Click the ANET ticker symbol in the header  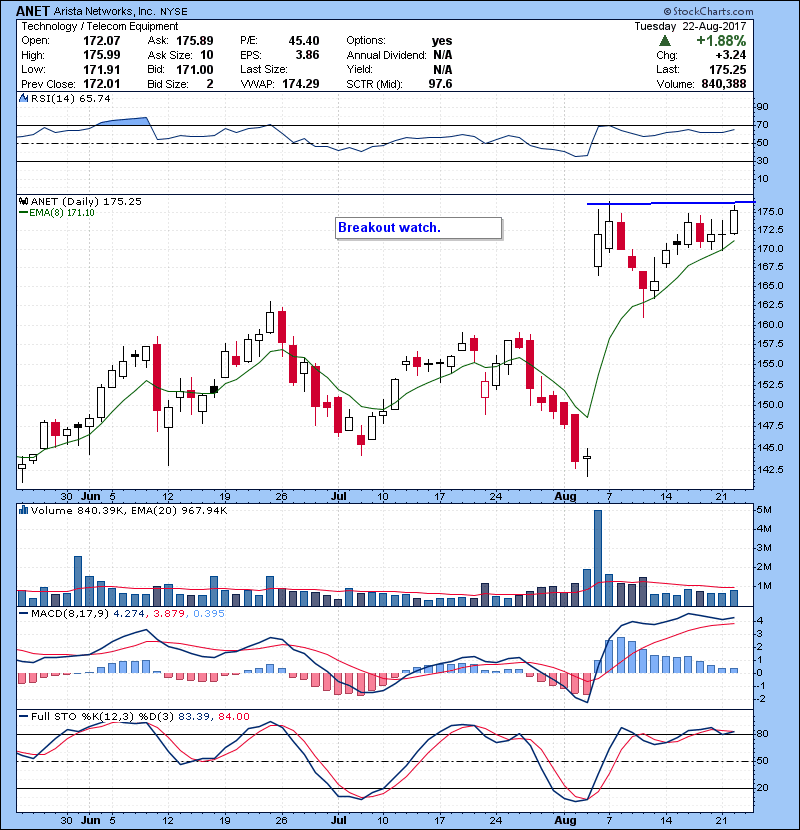click(32, 11)
